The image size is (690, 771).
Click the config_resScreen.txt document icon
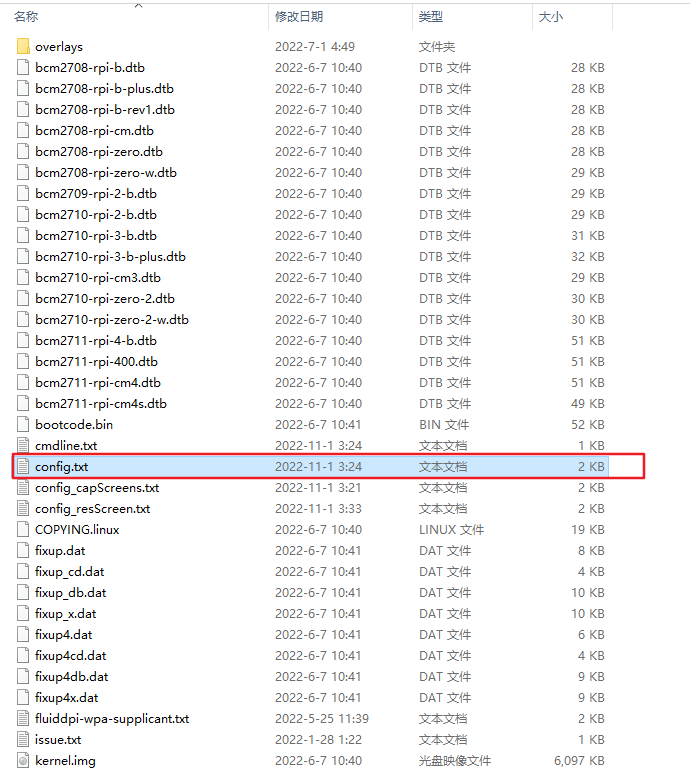(x=23, y=508)
